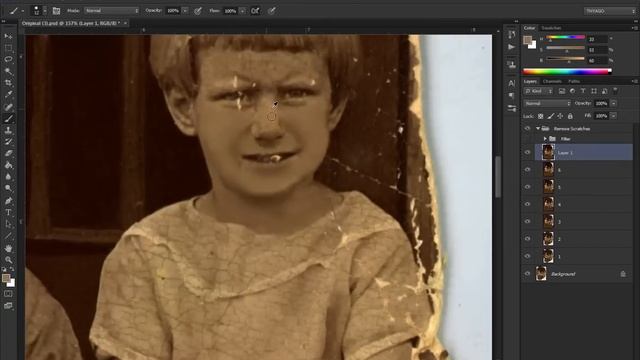Switch to the Swatches tab
The image size is (640, 360).
pyautogui.click(x=551, y=28)
